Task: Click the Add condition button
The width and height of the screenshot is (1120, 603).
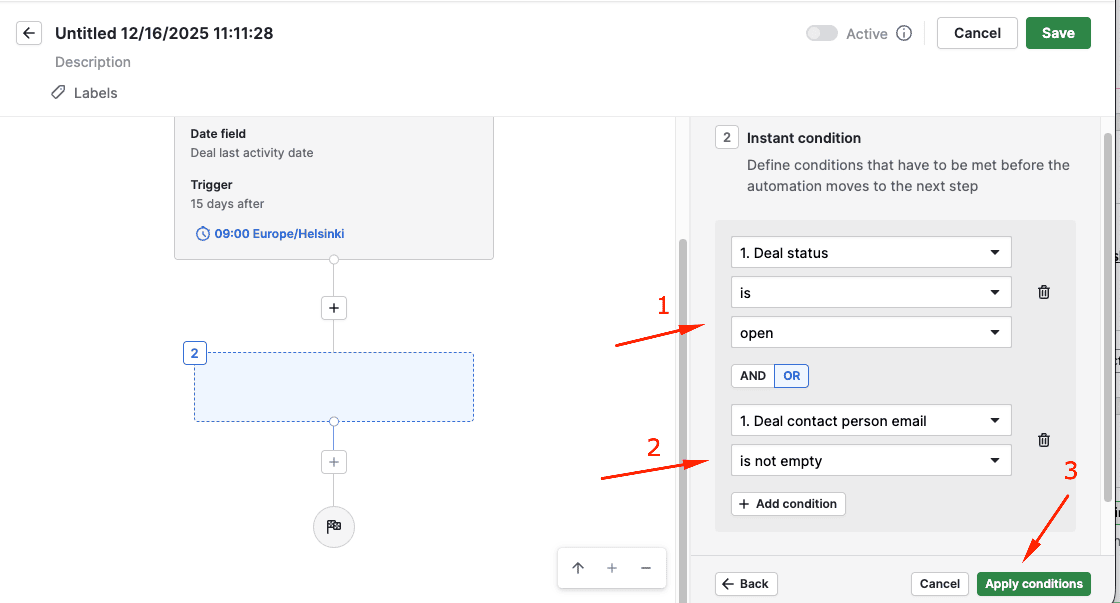Action: (x=788, y=504)
